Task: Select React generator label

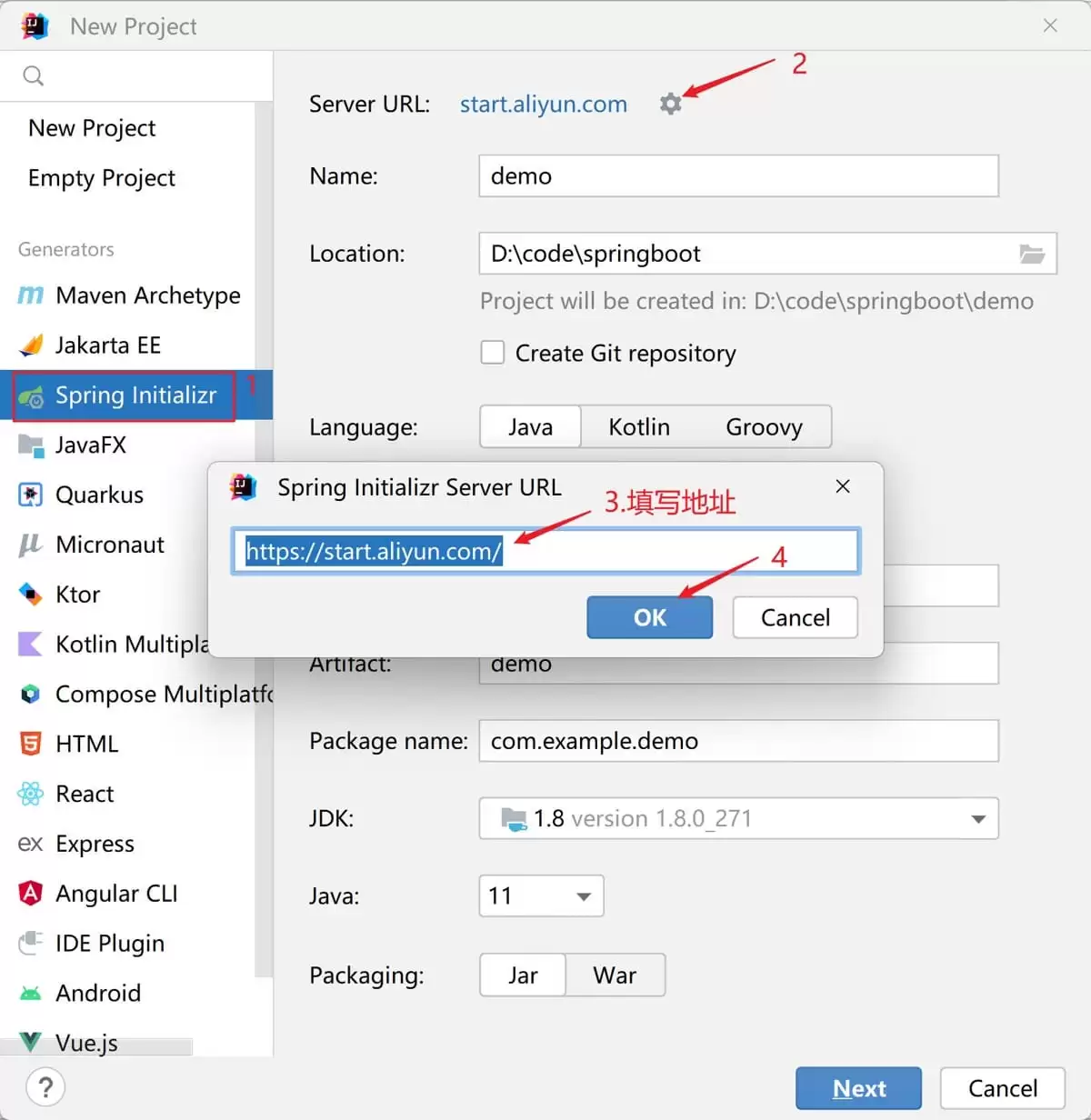Action: click(85, 794)
